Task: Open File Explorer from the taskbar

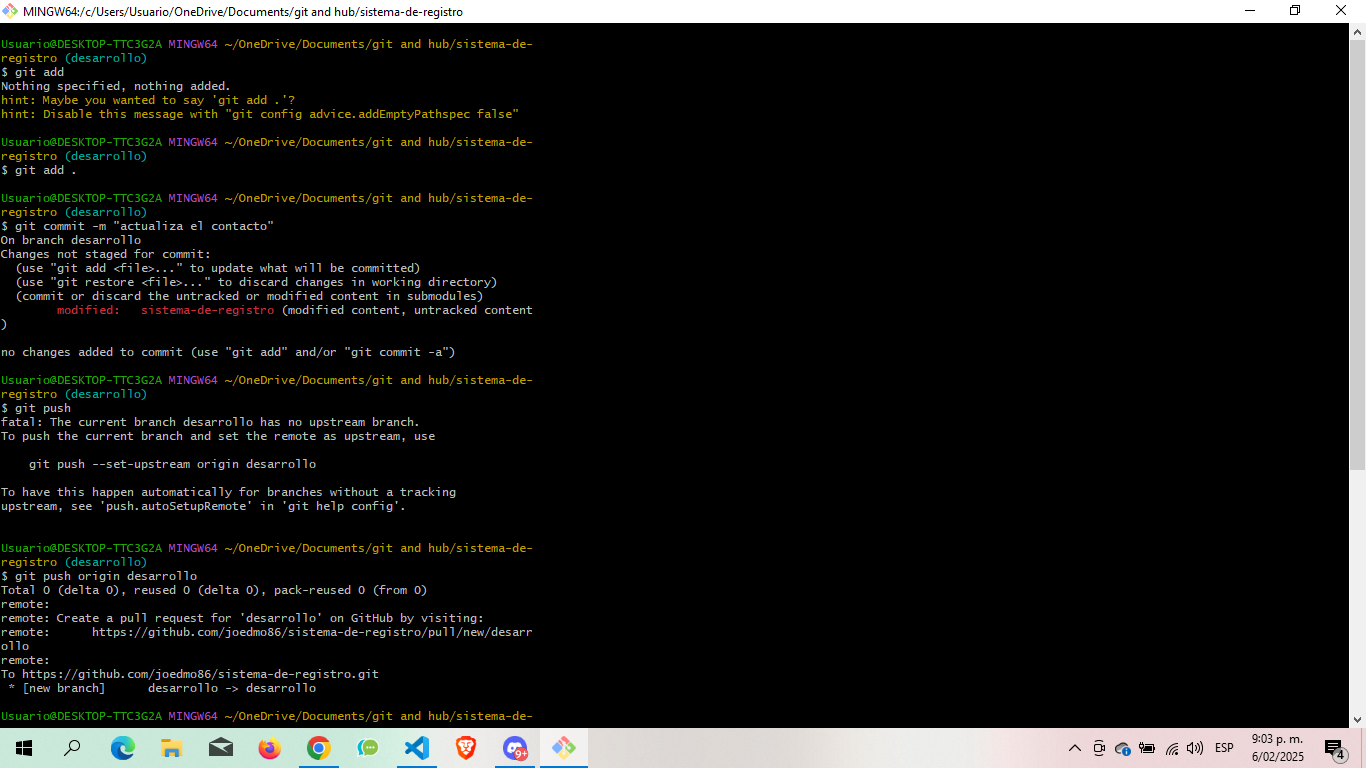Action: (x=171, y=748)
